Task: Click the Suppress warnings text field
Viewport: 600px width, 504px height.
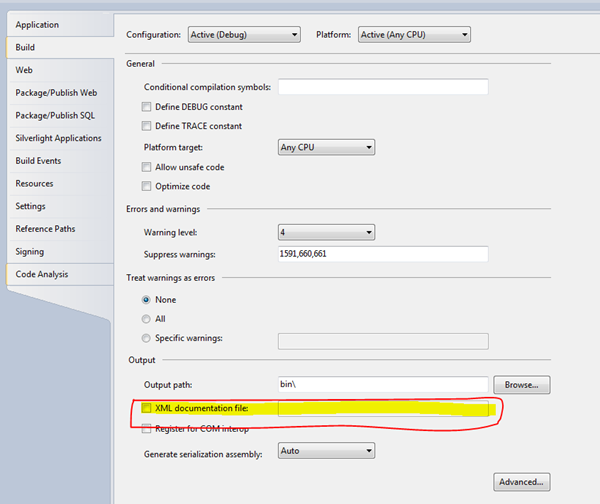Action: coord(383,254)
